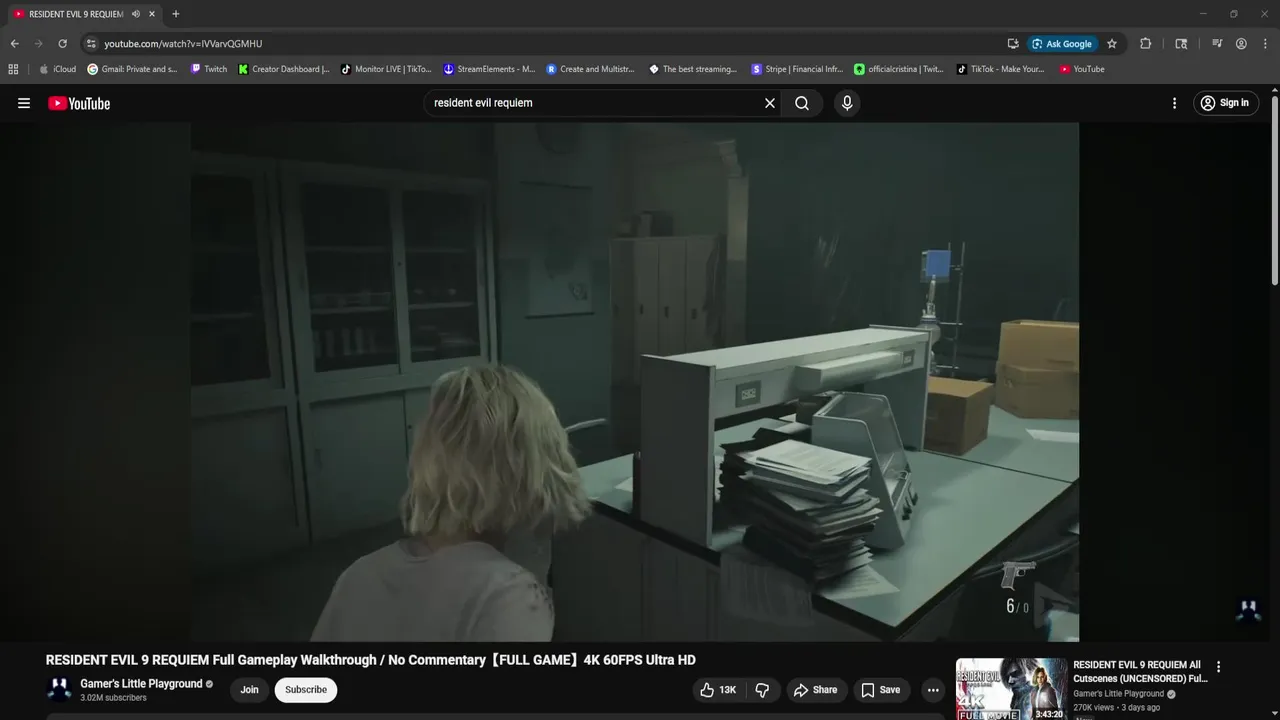Open the Chrome three-dot menu
The height and width of the screenshot is (720, 1280).
[x=1264, y=44]
